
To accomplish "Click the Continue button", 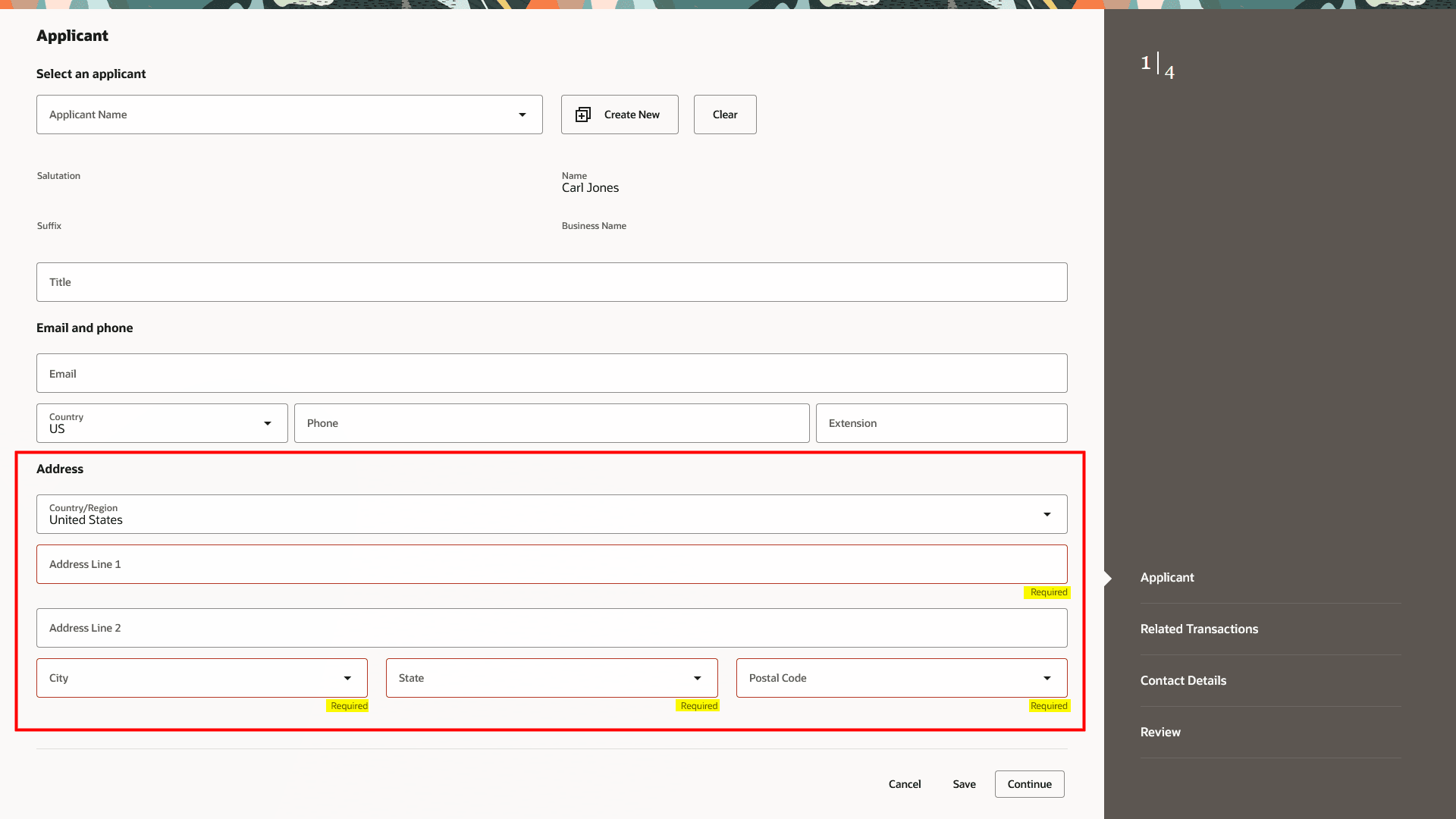I will (1029, 784).
